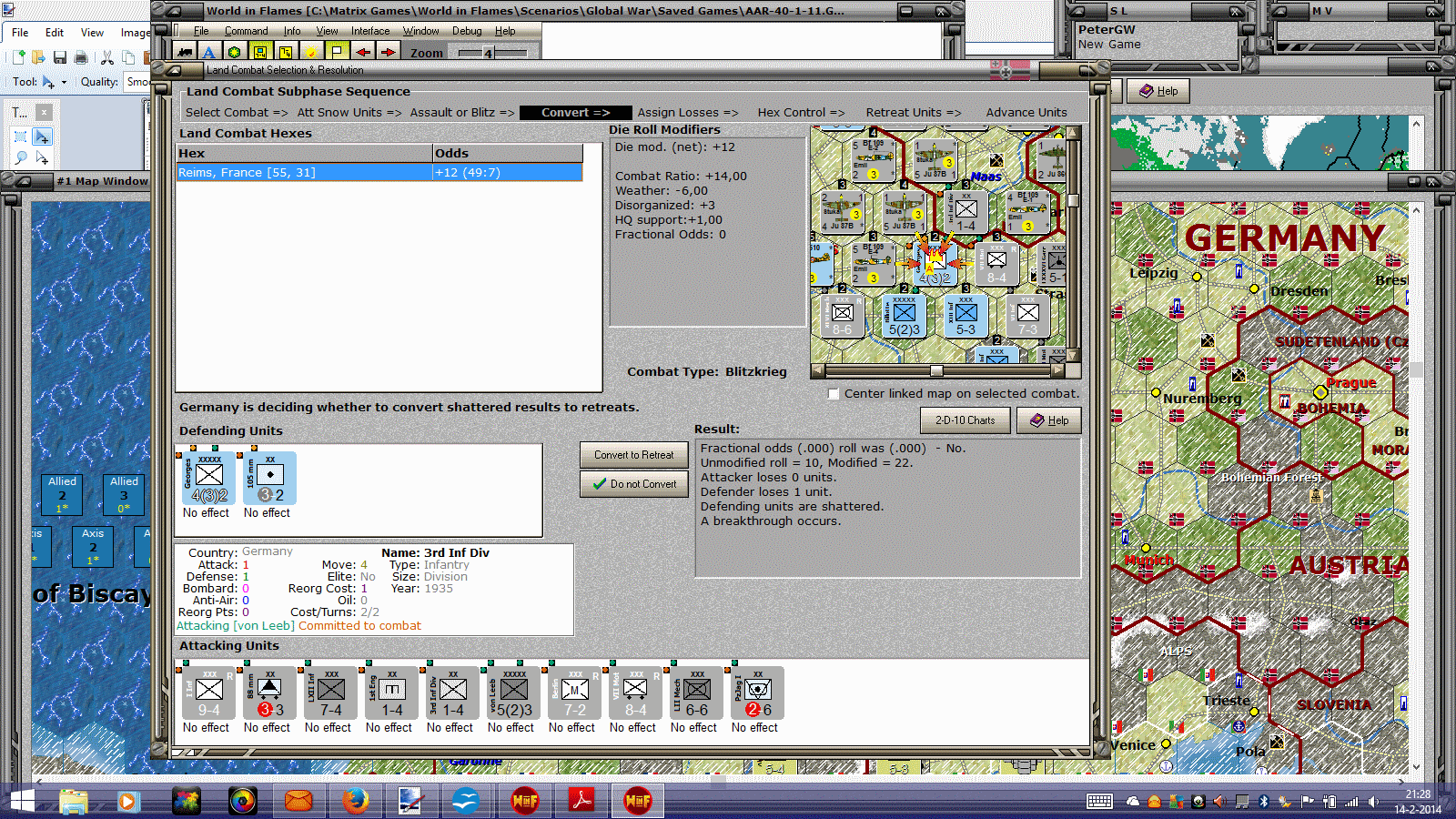The image size is (1456, 819).
Task: Click the red left arrow toolbar icon
Action: (362, 53)
